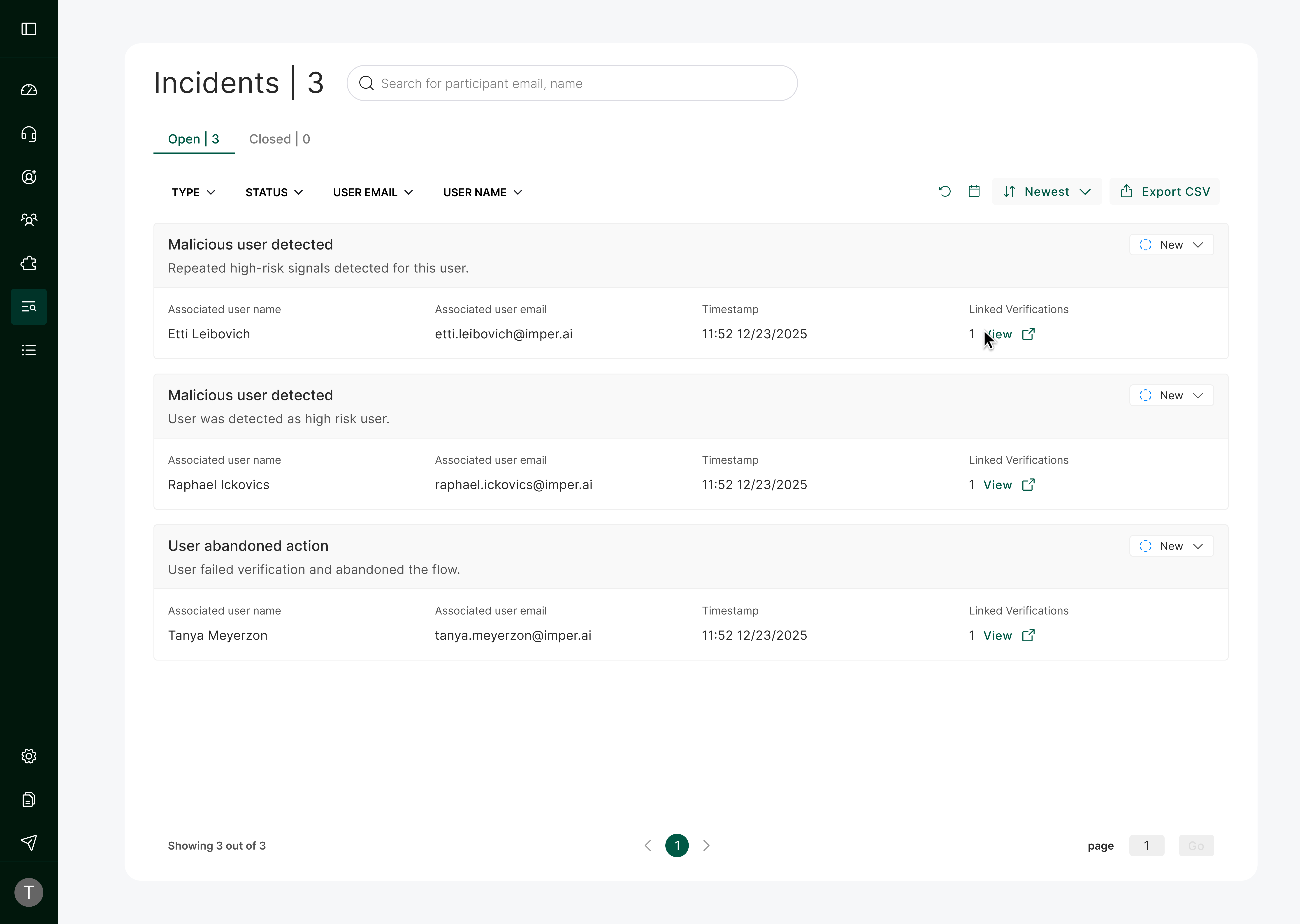Expand the TYPE filter dropdown

pos(193,192)
